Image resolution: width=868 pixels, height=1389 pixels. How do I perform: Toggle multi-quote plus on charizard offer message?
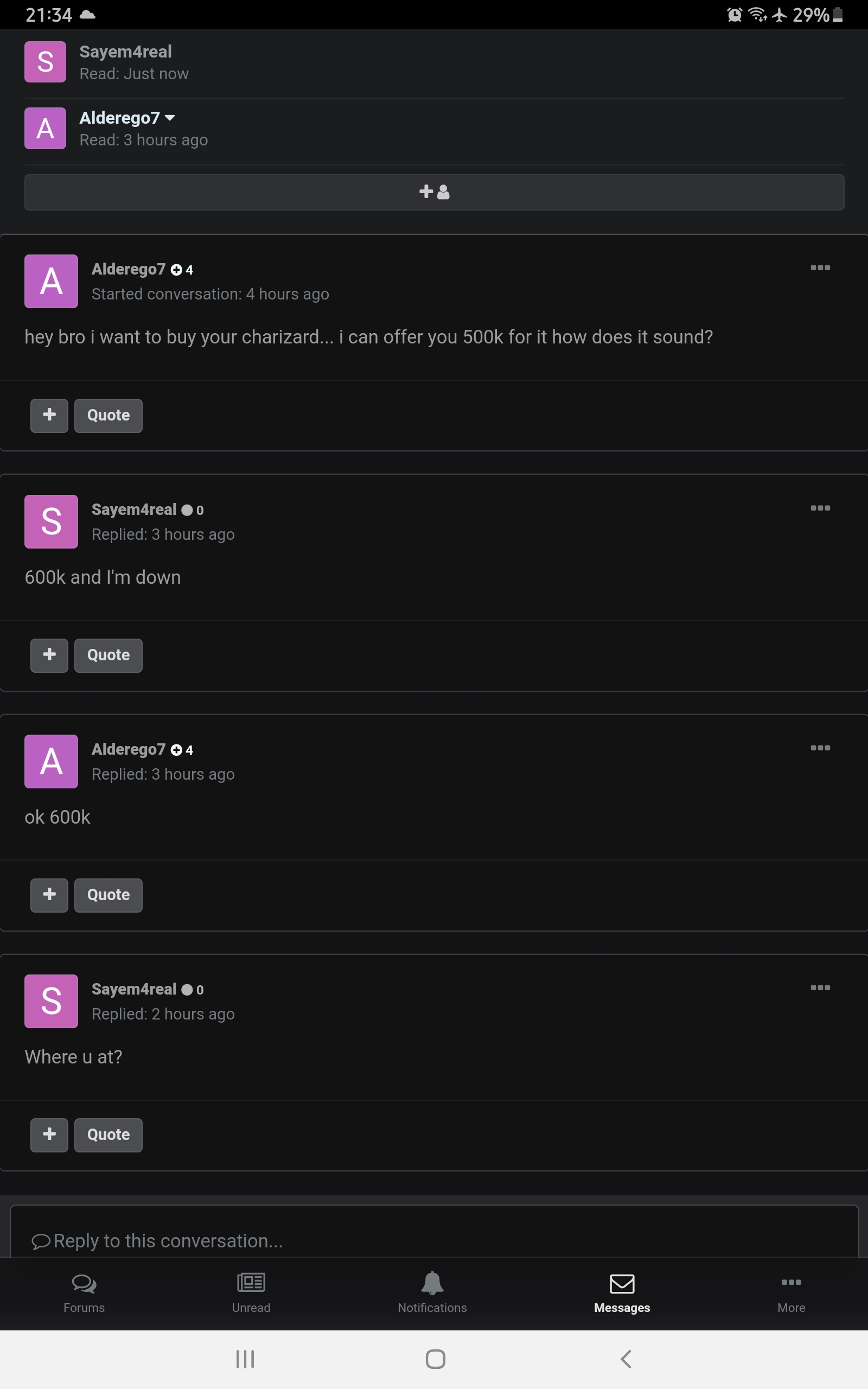[49, 416]
